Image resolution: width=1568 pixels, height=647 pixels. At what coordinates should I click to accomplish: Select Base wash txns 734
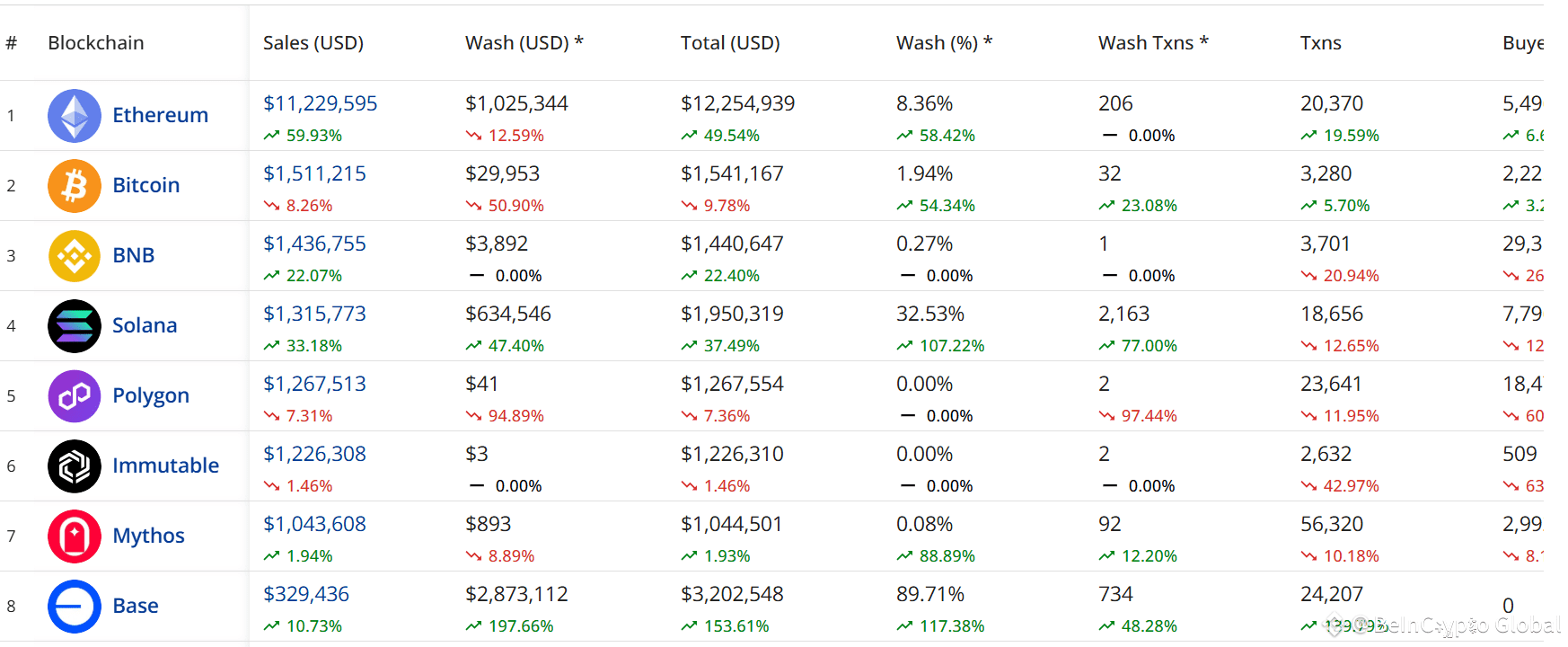coord(1116,594)
